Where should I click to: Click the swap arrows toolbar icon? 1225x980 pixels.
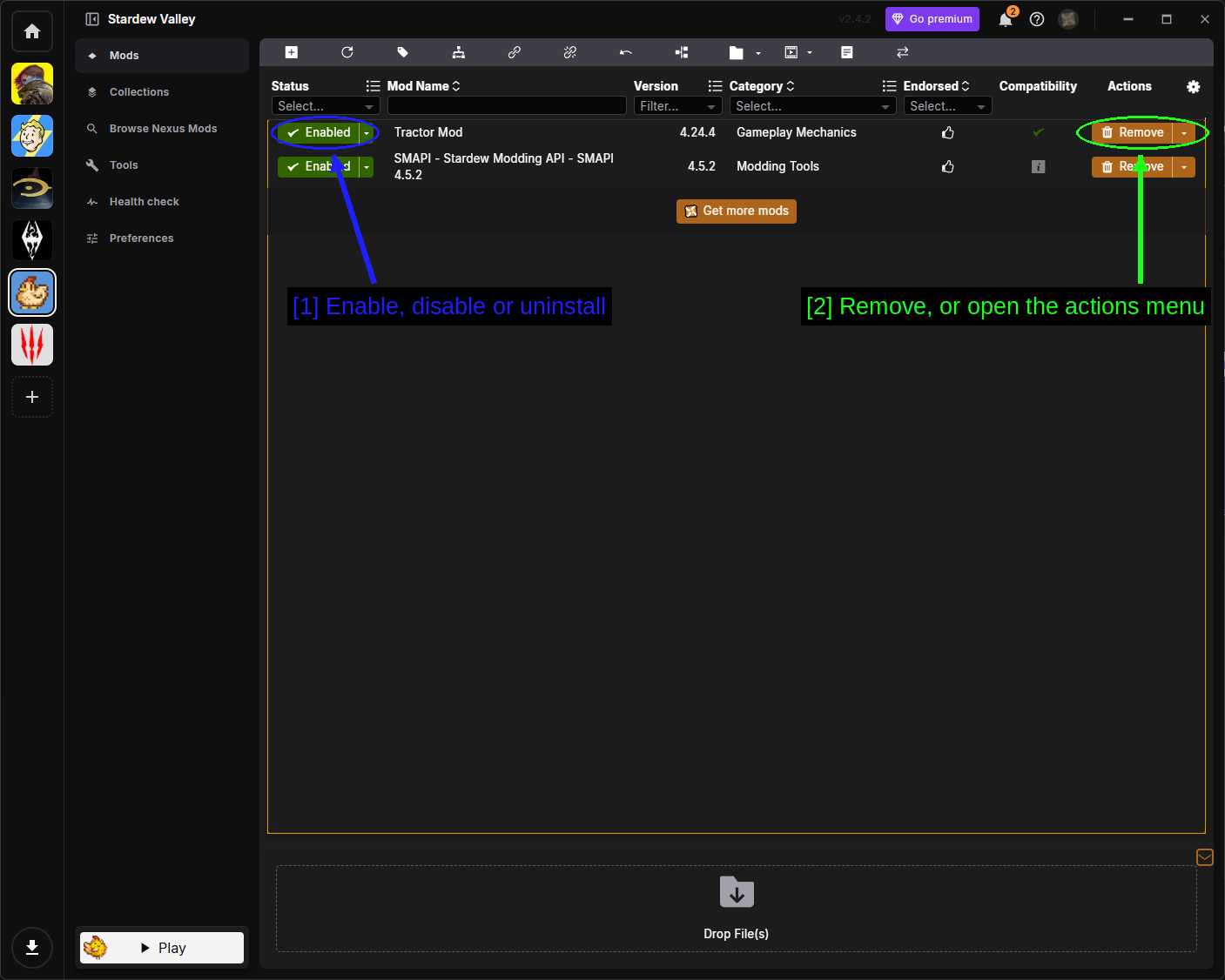[x=903, y=52]
